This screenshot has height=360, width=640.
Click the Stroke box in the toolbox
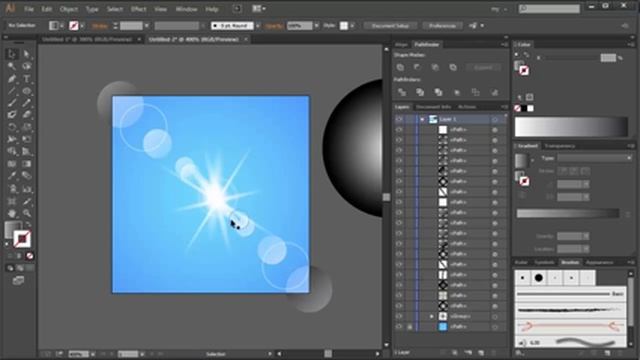click(22, 239)
